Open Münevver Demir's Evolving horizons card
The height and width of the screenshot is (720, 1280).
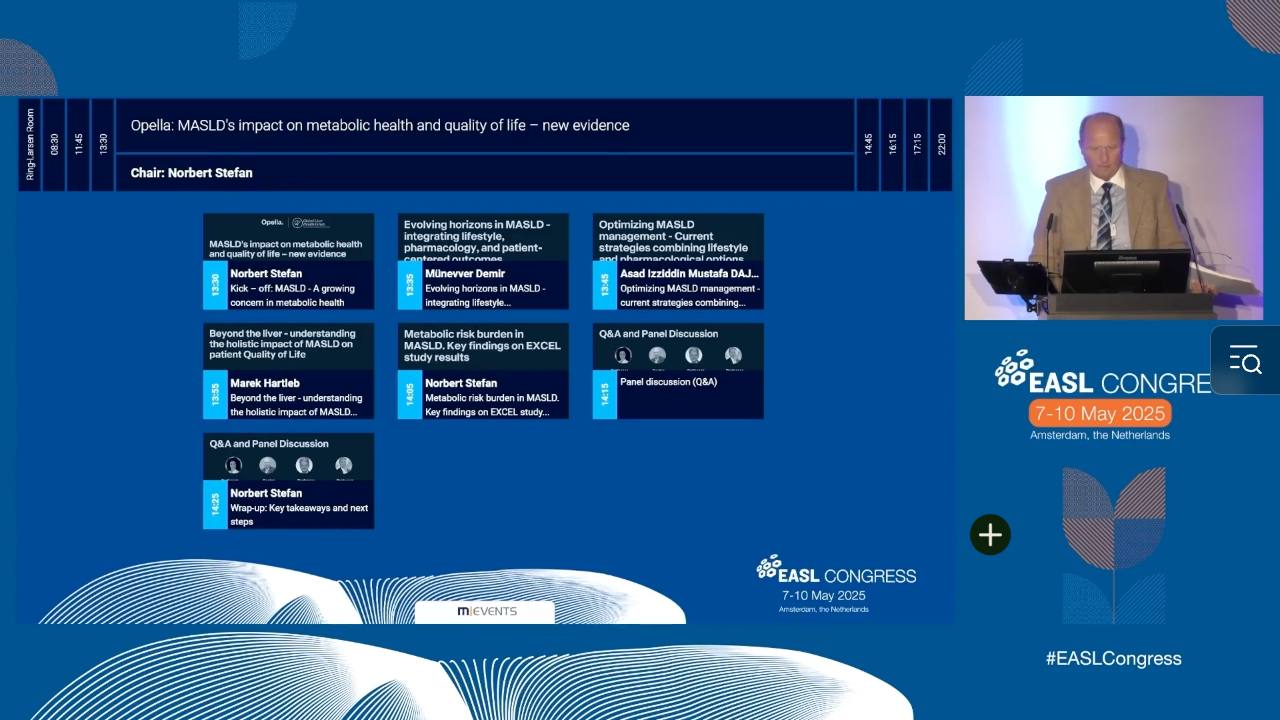tap(483, 261)
